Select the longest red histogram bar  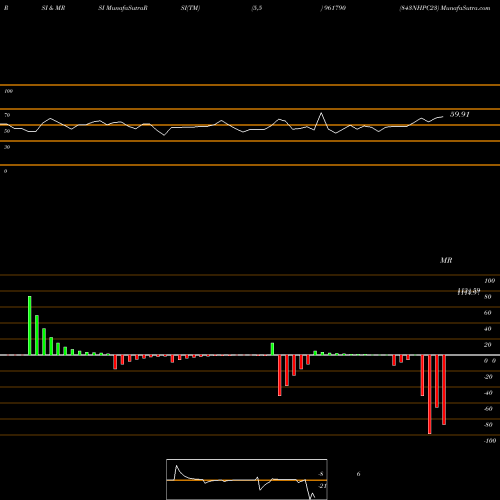point(430,394)
